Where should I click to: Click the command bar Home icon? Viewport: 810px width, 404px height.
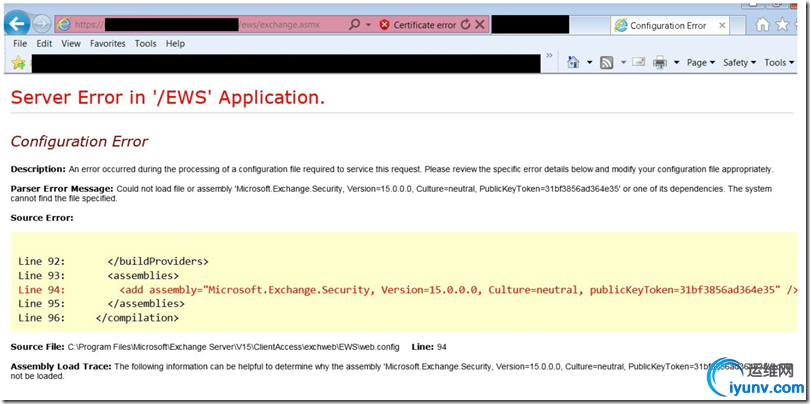pos(573,63)
